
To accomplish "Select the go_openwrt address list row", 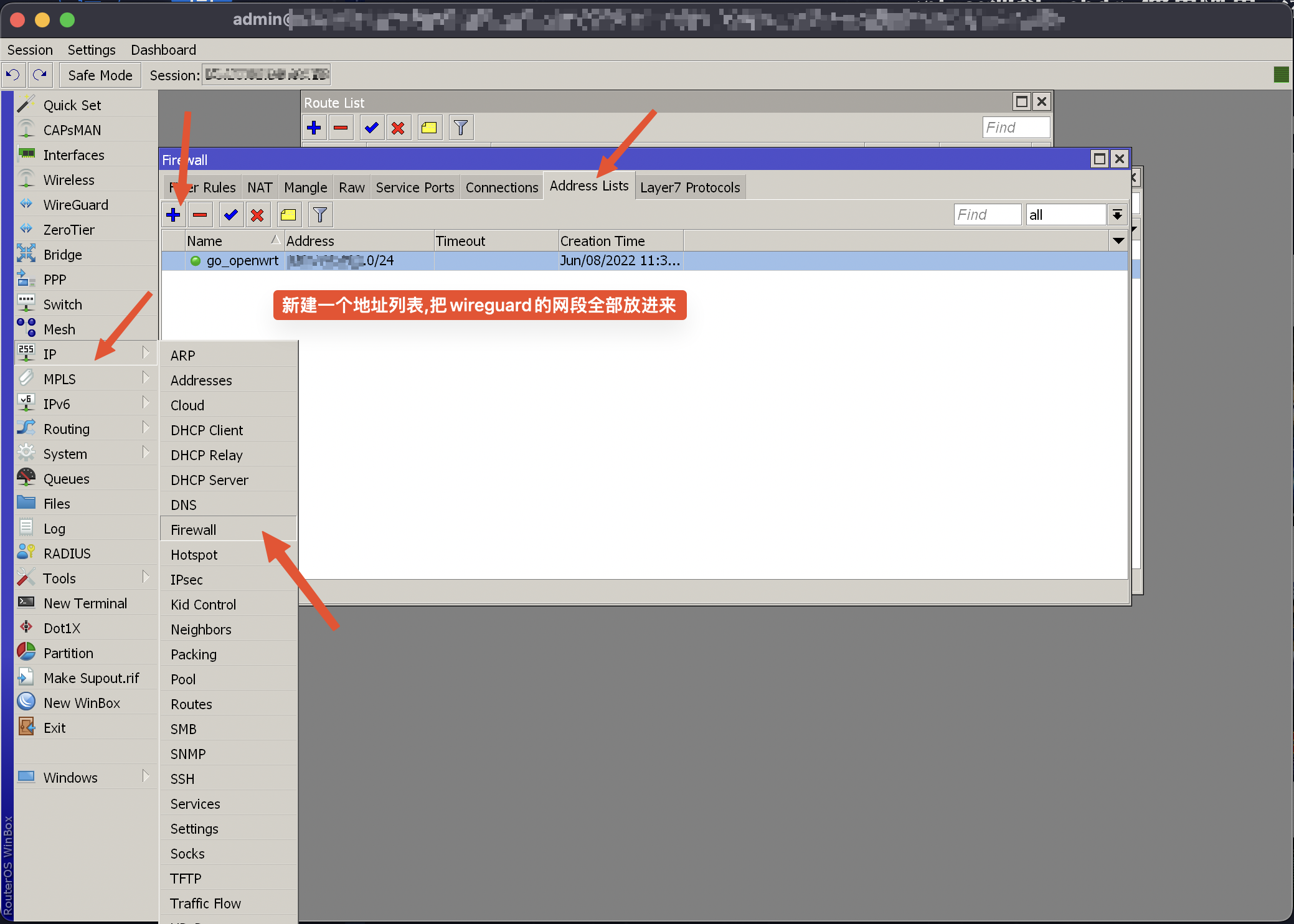I will click(243, 261).
